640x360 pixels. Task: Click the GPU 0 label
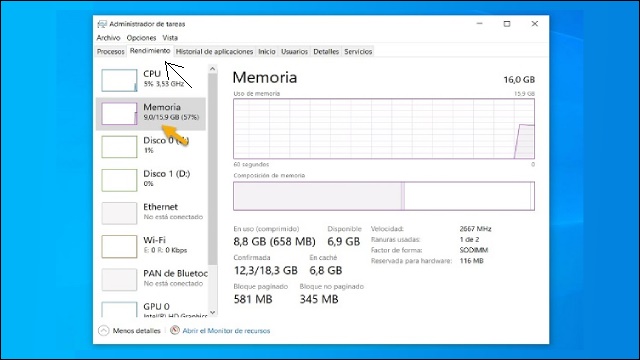coord(156,307)
